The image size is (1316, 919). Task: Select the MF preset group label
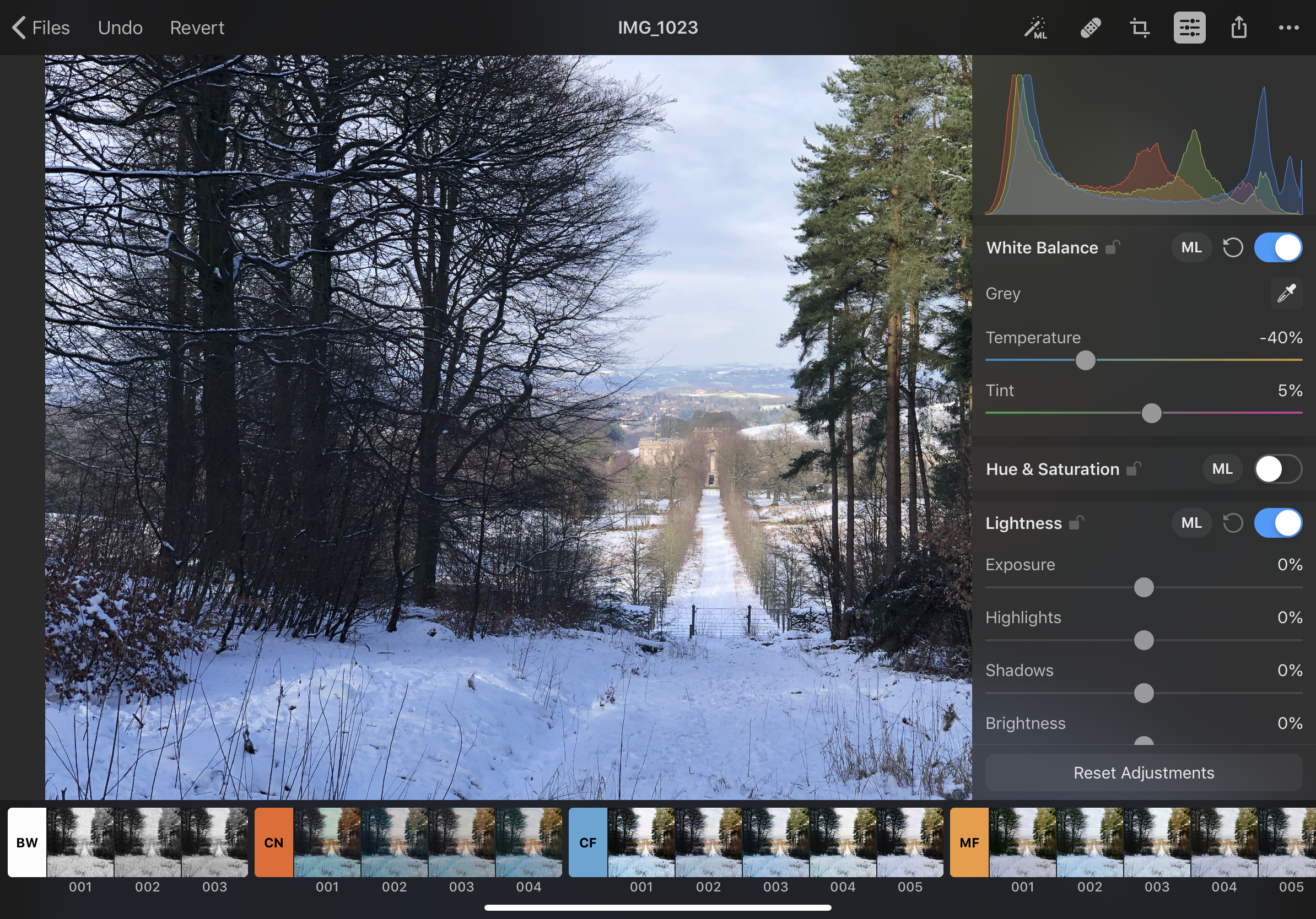969,842
